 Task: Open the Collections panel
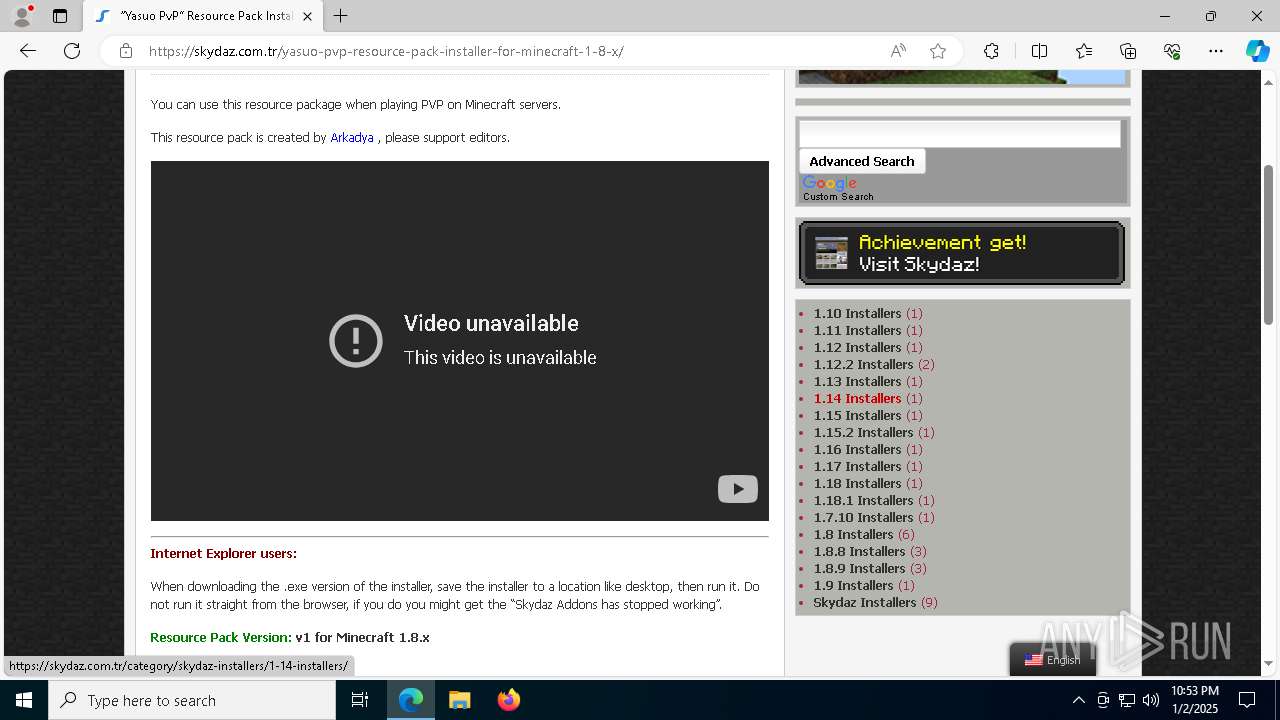[x=1128, y=51]
